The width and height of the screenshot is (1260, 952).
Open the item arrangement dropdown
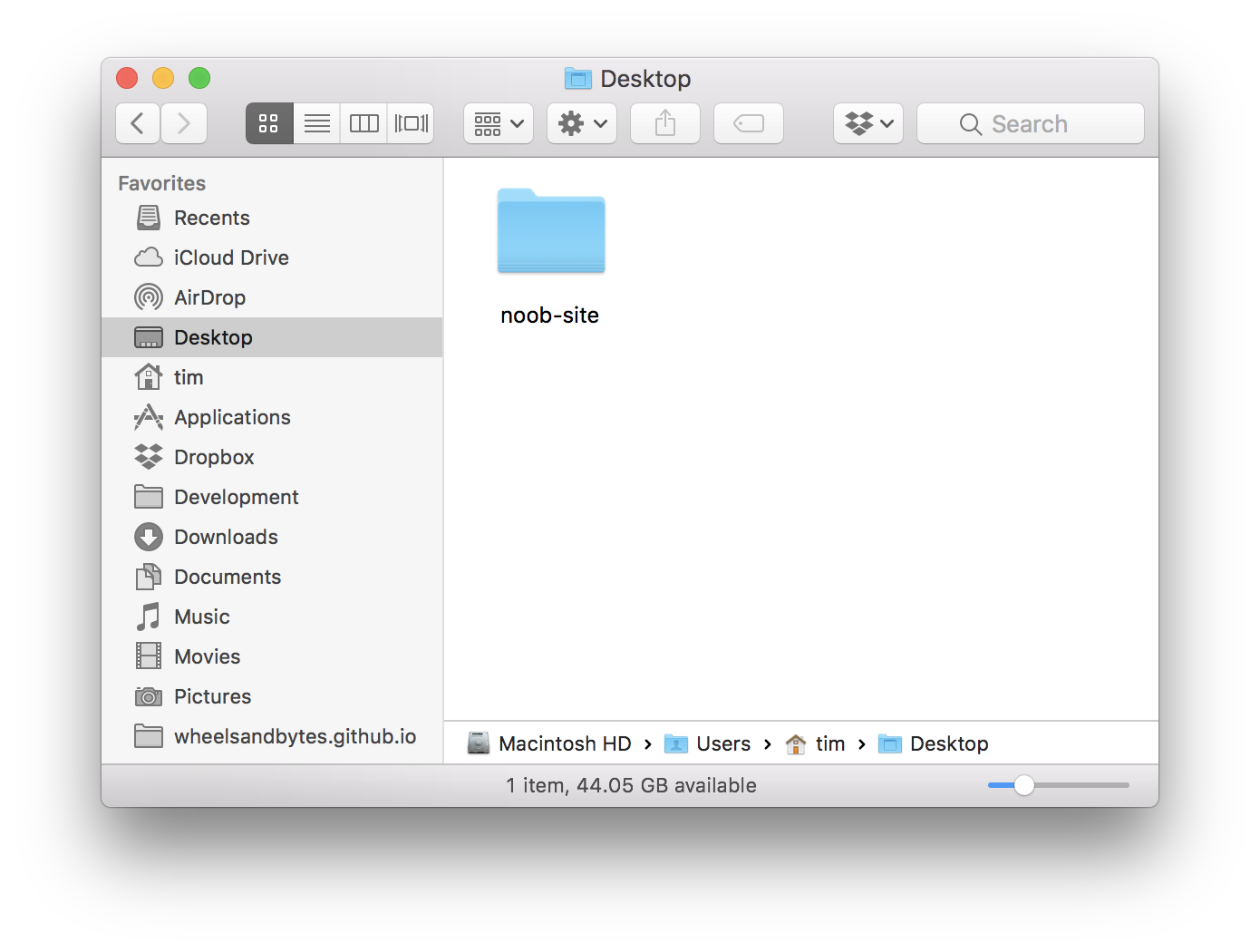[x=498, y=123]
